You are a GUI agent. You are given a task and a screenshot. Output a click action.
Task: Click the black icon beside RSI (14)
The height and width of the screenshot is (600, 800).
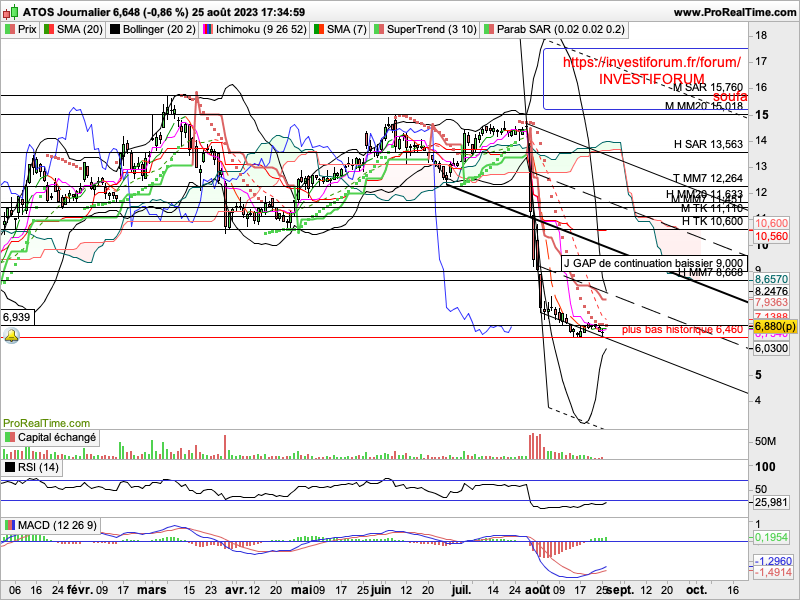click(x=10, y=467)
